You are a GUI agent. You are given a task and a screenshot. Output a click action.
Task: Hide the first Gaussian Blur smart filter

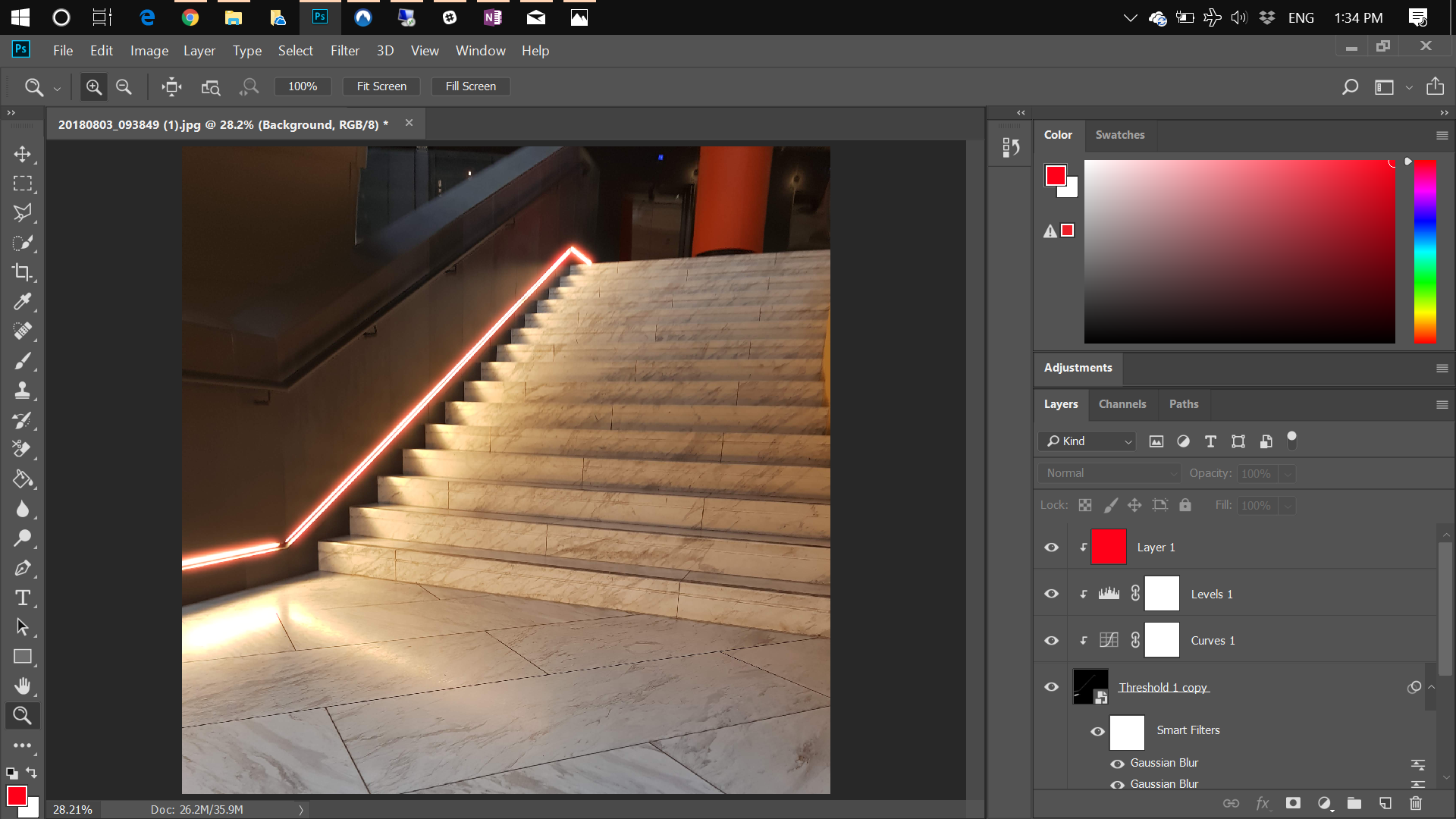[x=1118, y=763]
